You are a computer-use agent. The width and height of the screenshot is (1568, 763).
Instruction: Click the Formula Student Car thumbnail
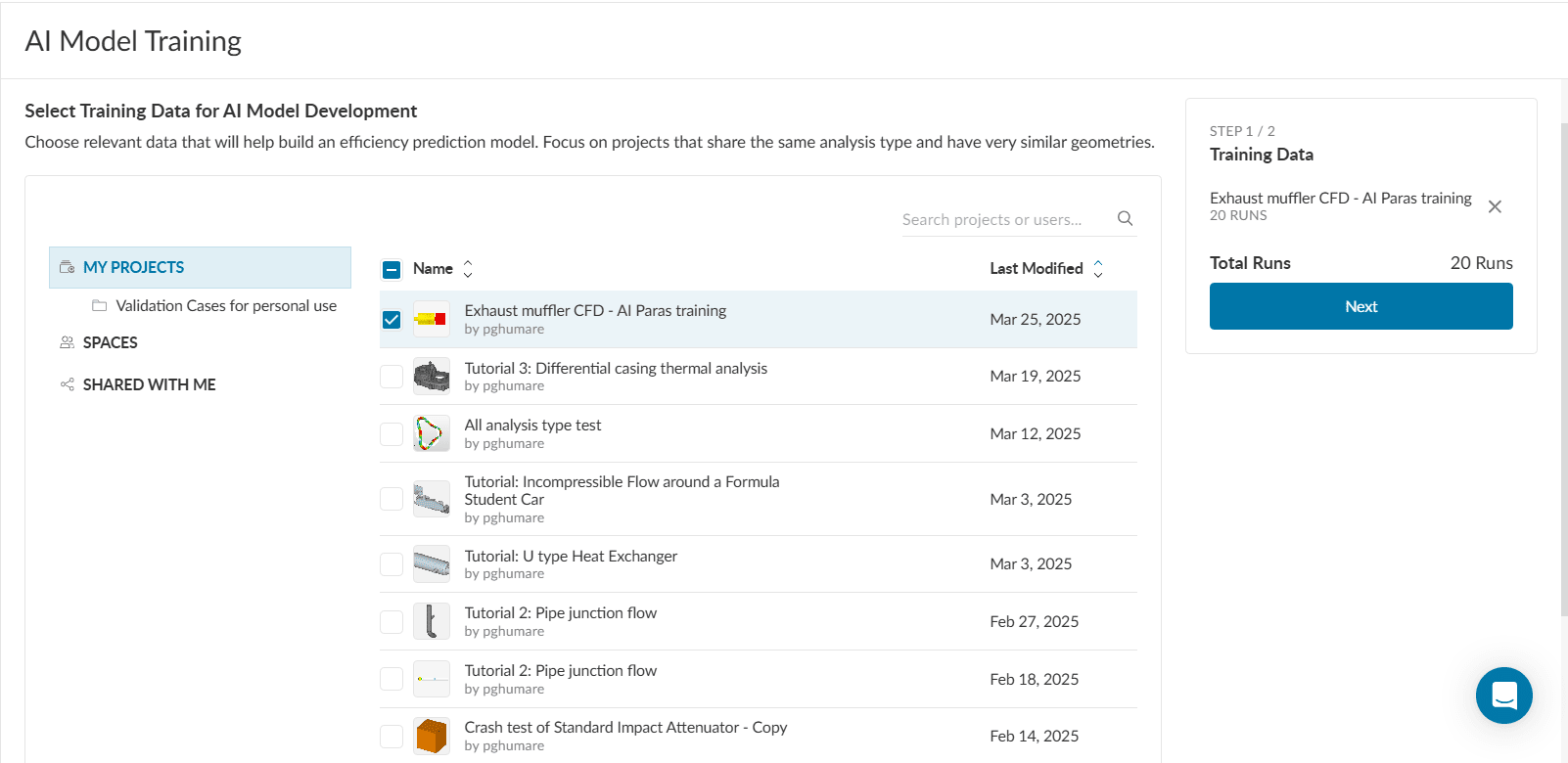[x=431, y=499]
